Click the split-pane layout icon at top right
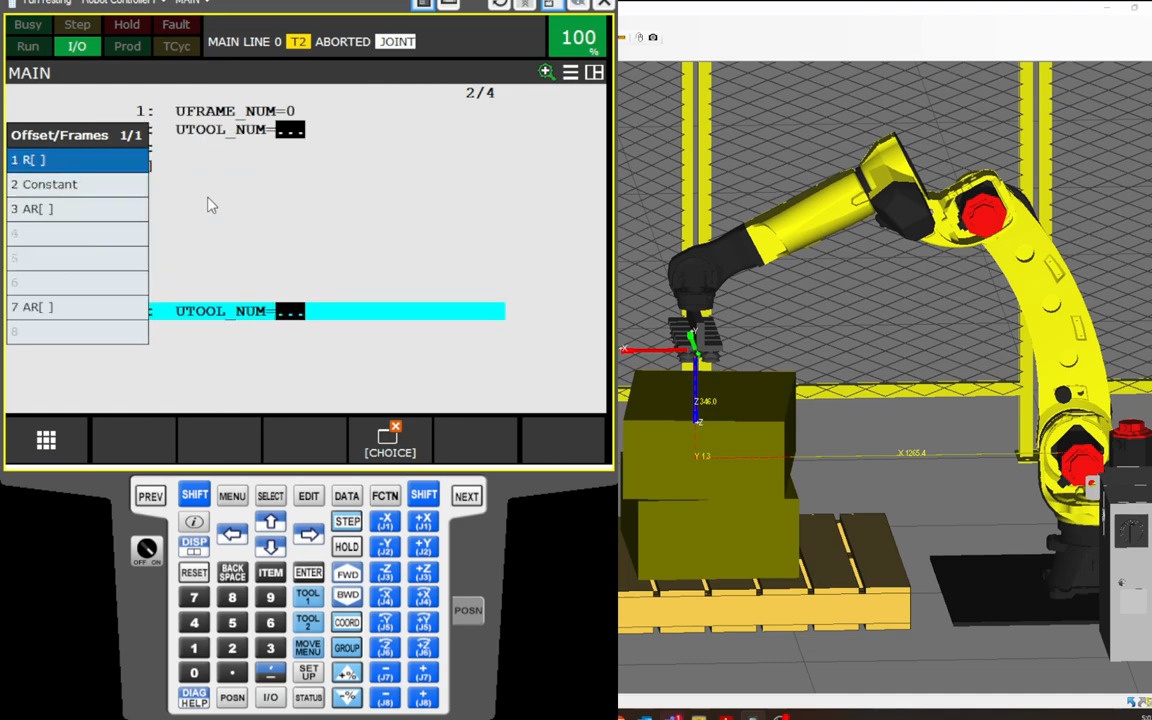The height and width of the screenshot is (720, 1152). (x=594, y=72)
